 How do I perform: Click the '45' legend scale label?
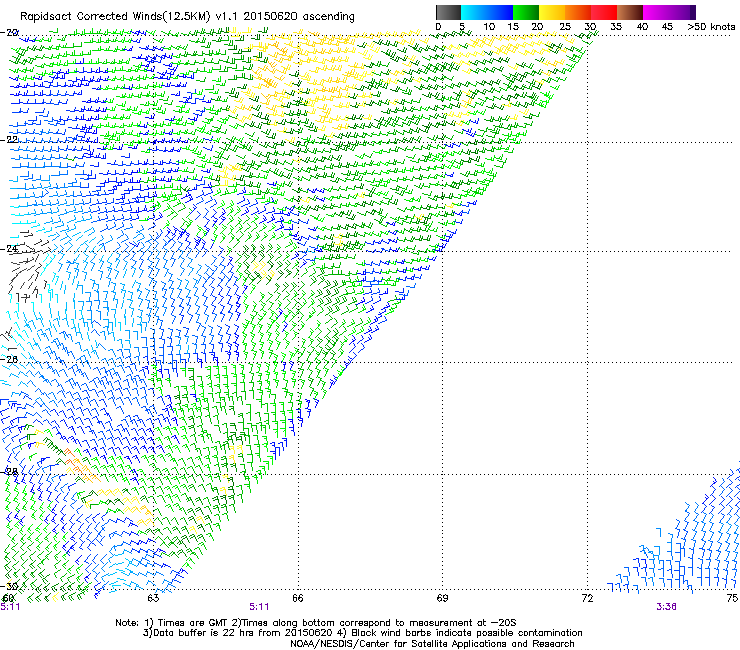point(667,27)
